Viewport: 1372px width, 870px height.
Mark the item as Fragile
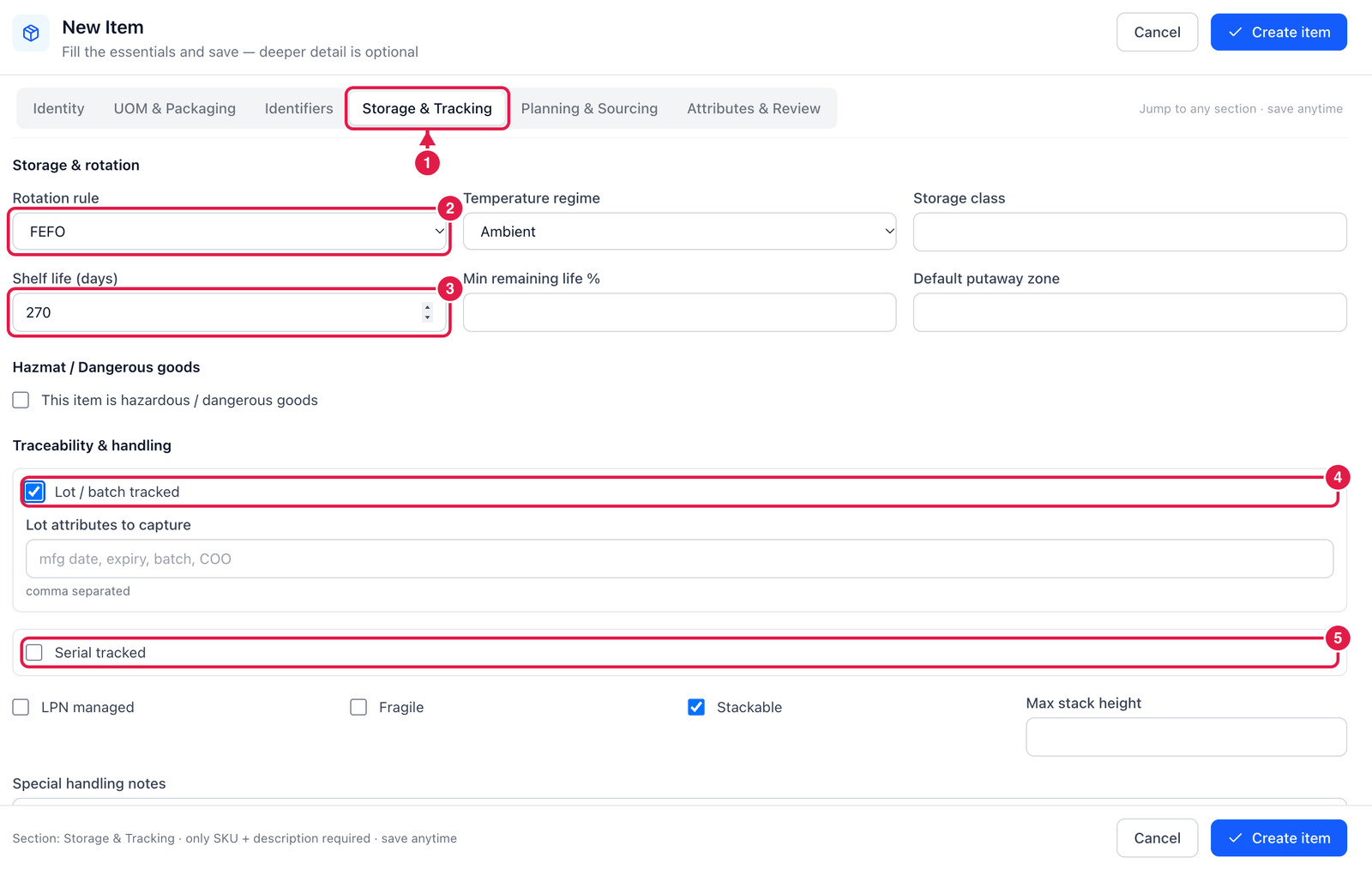click(x=358, y=707)
